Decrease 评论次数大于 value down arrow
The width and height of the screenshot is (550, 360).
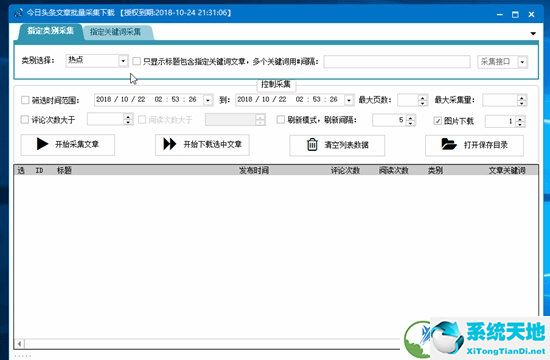pos(128,122)
